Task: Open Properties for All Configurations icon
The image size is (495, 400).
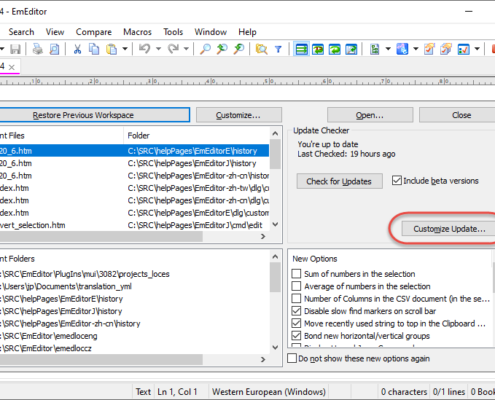Action: pos(446,49)
